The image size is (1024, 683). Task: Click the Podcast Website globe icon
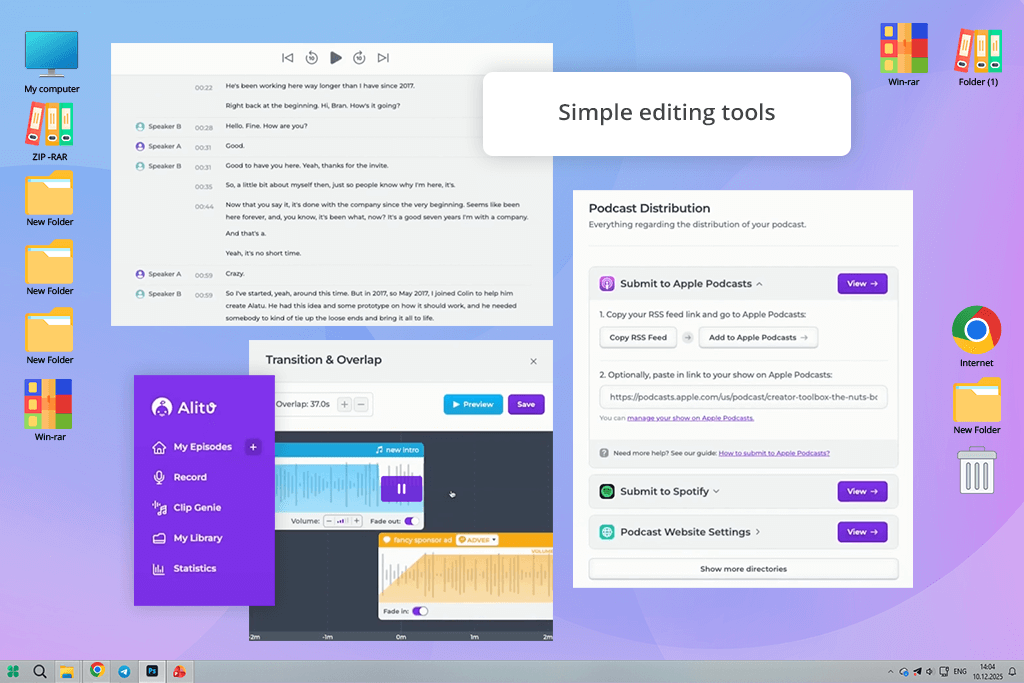pos(607,532)
